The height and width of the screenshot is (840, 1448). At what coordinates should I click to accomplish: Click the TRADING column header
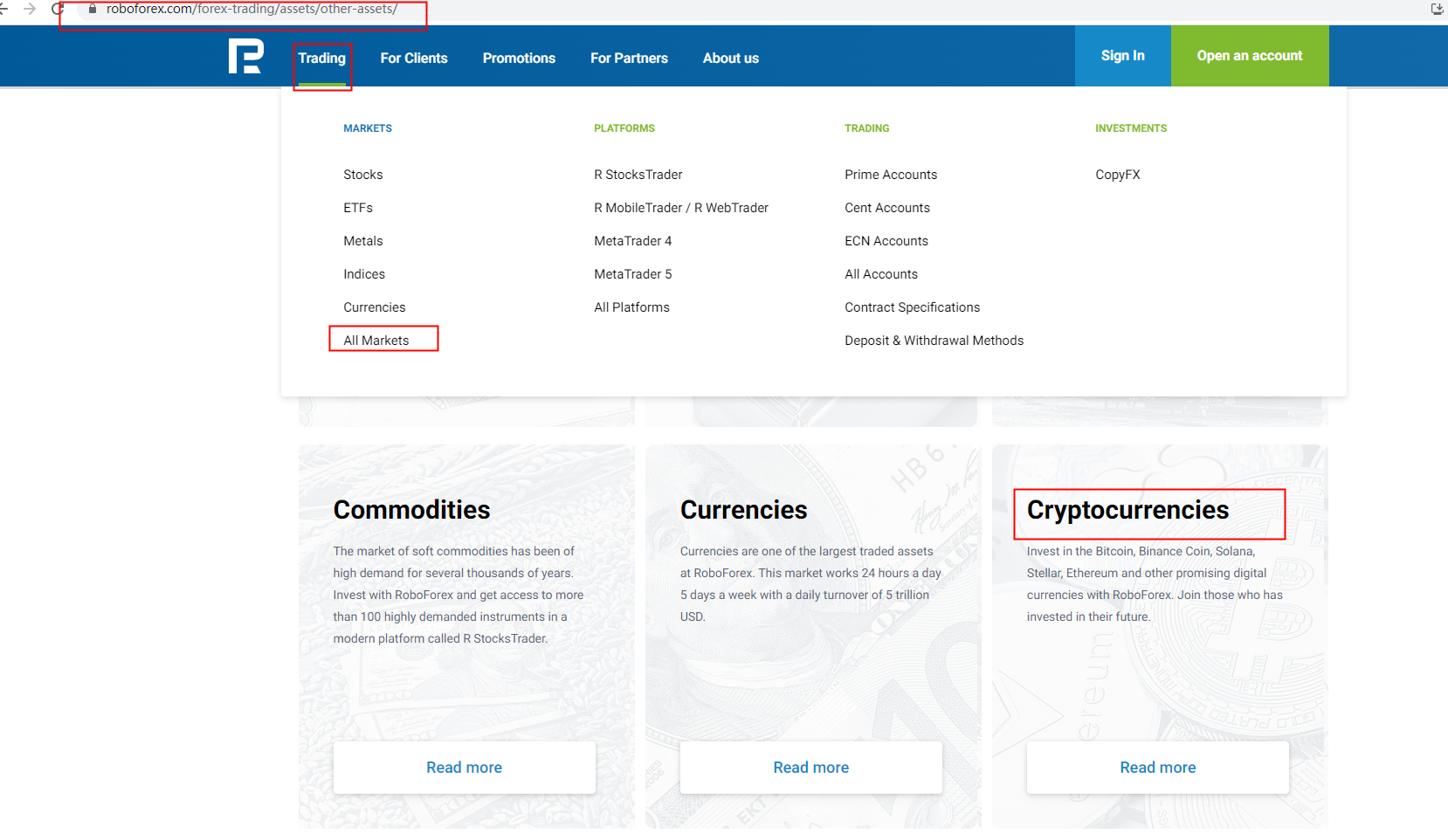[867, 128]
